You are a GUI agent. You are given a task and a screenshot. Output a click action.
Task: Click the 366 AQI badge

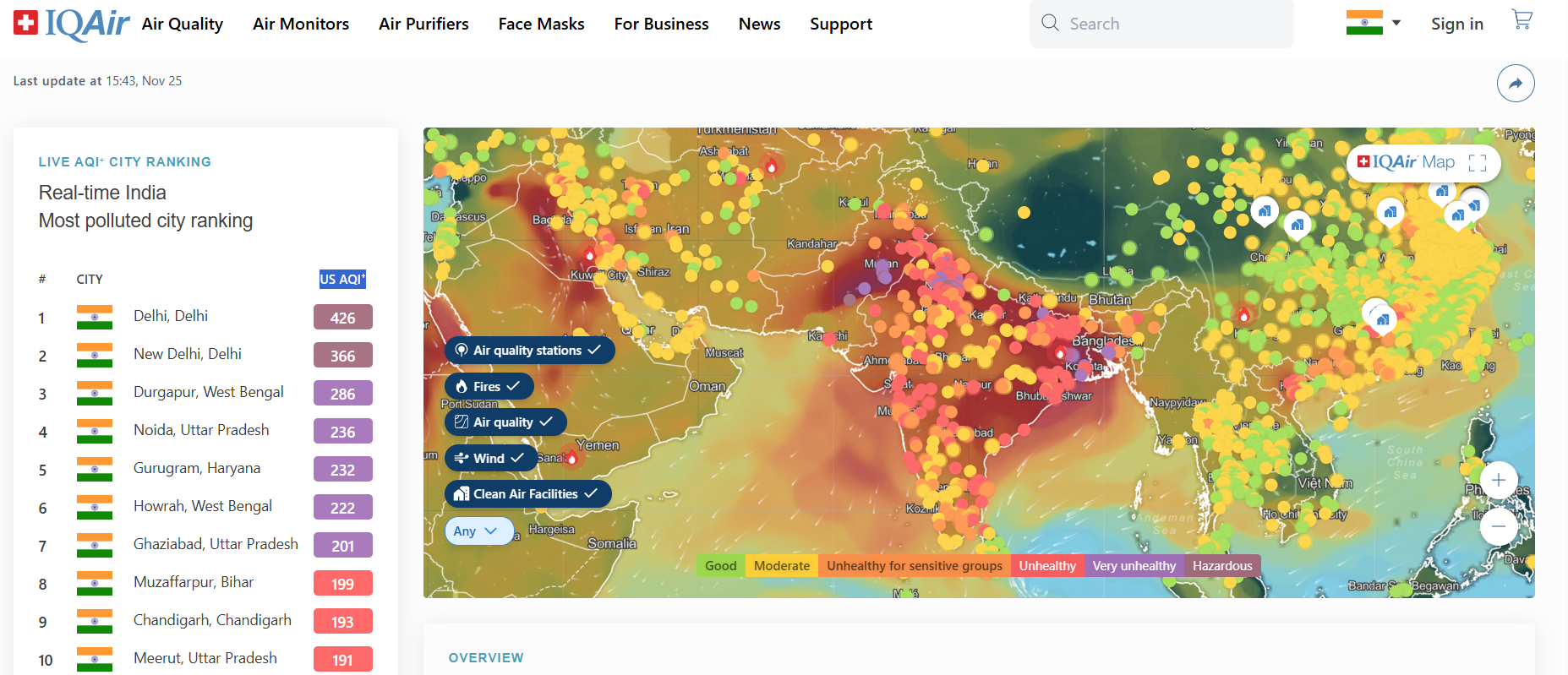coord(342,356)
